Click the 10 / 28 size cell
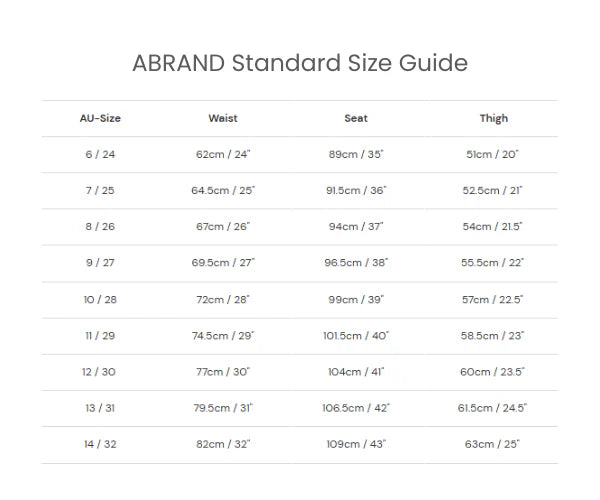The height and width of the screenshot is (500, 600). click(x=100, y=300)
